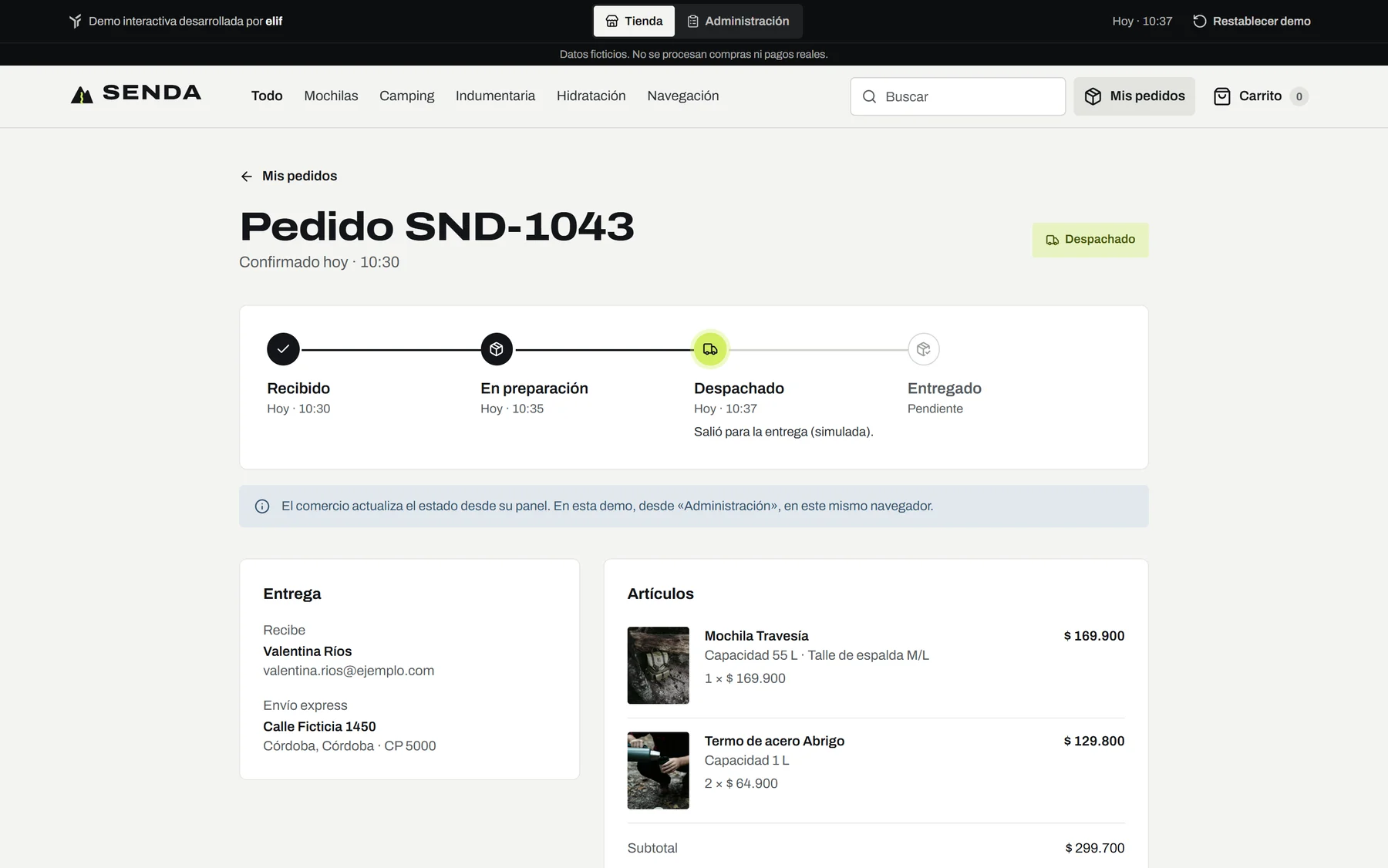
Task: Click the Mochila Travesía product thumbnail
Action: coord(658,665)
